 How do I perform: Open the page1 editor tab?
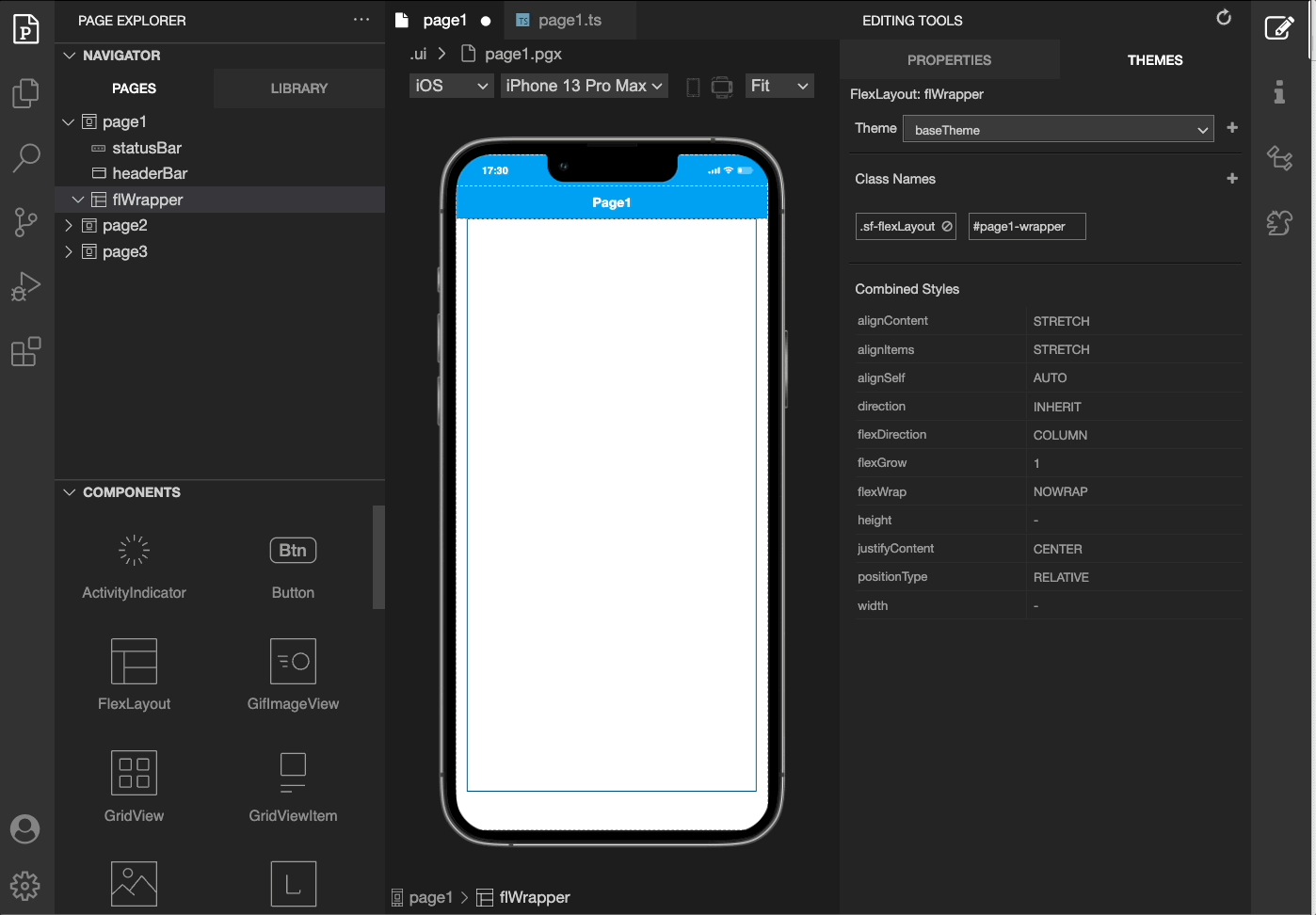tap(444, 20)
